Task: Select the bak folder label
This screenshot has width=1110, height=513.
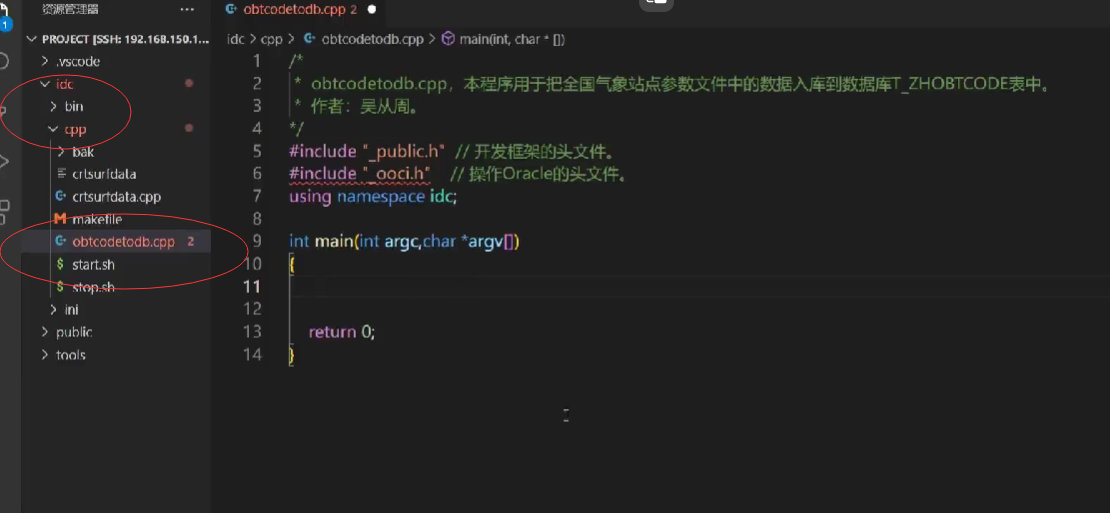Action: coord(83,151)
